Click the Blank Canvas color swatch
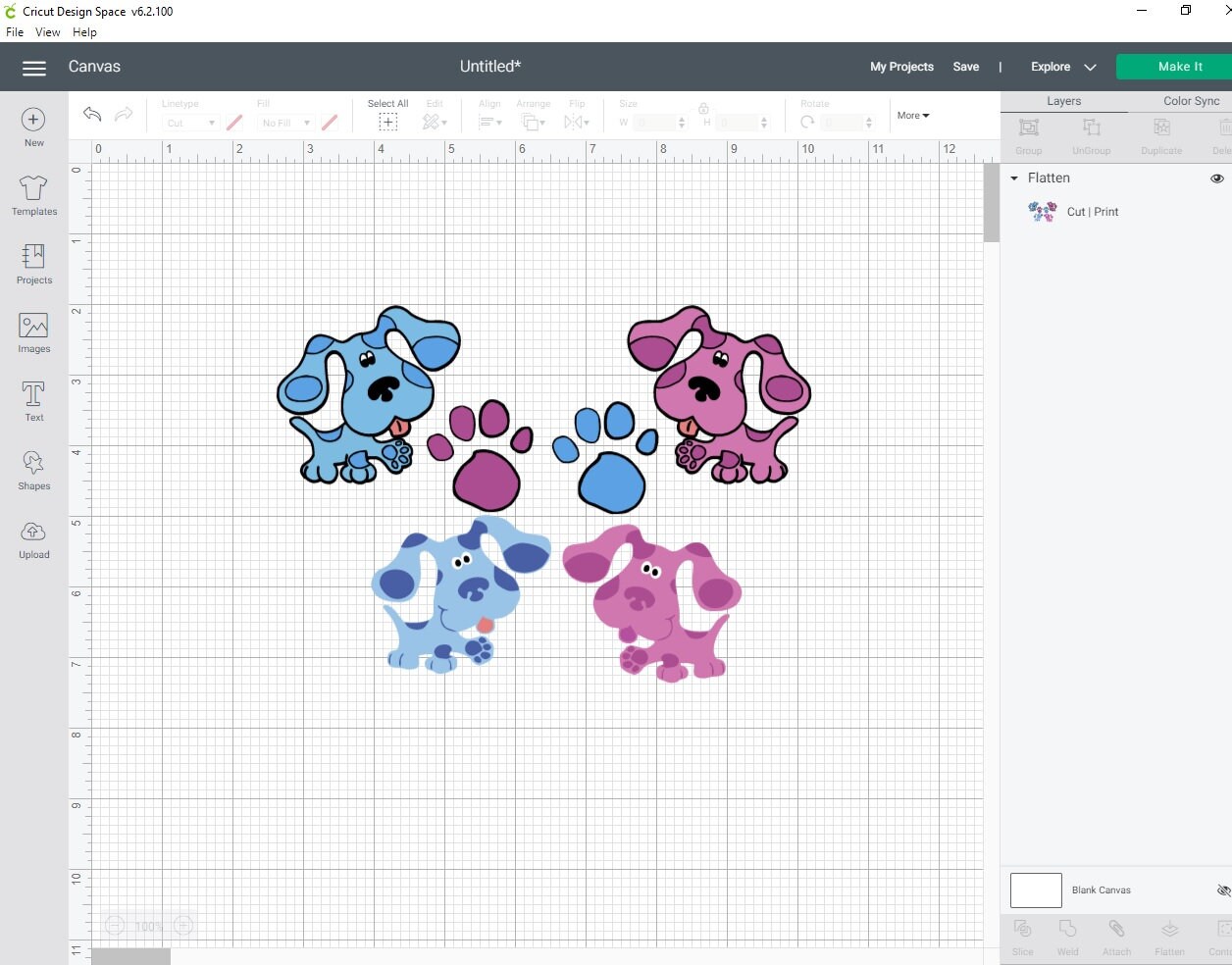Screen dimensions: 1232x965 tap(1036, 890)
